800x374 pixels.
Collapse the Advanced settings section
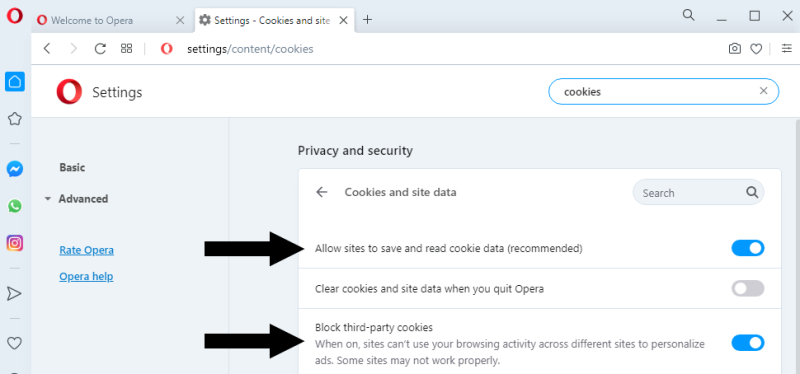(x=77, y=199)
